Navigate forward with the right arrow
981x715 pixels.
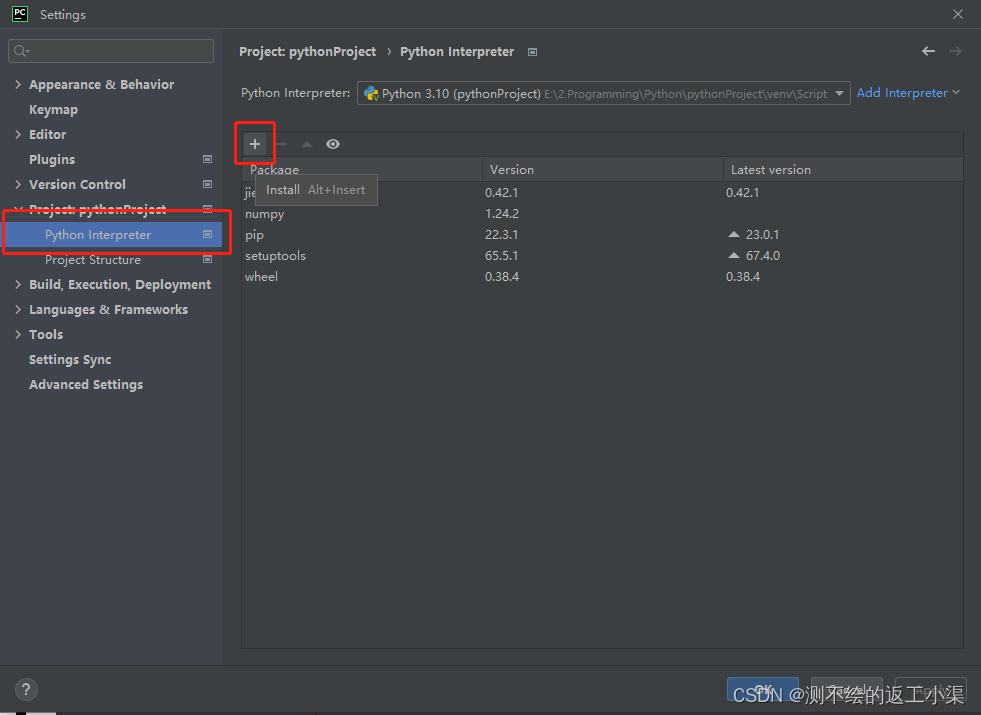click(955, 51)
